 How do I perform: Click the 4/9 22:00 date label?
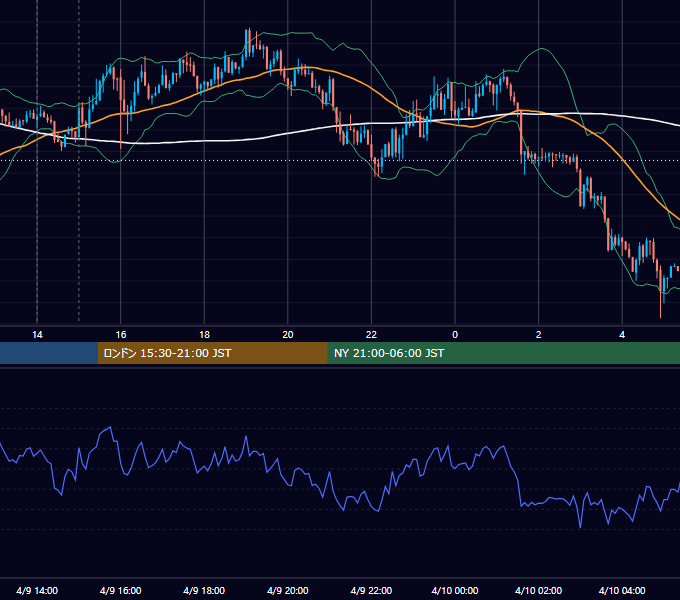click(371, 590)
